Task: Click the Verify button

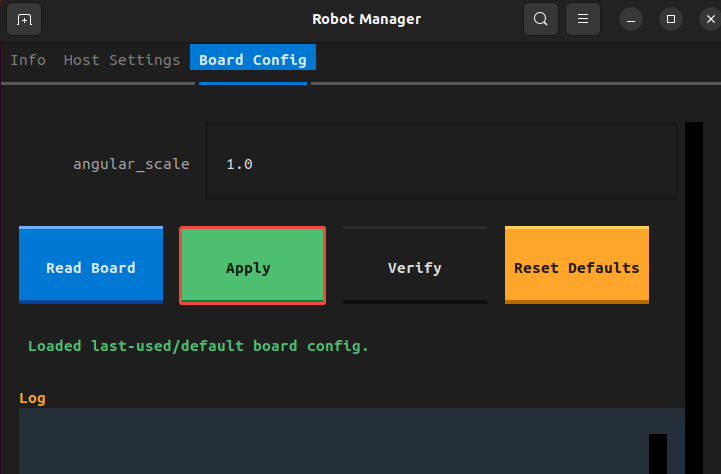Action: [x=415, y=265]
